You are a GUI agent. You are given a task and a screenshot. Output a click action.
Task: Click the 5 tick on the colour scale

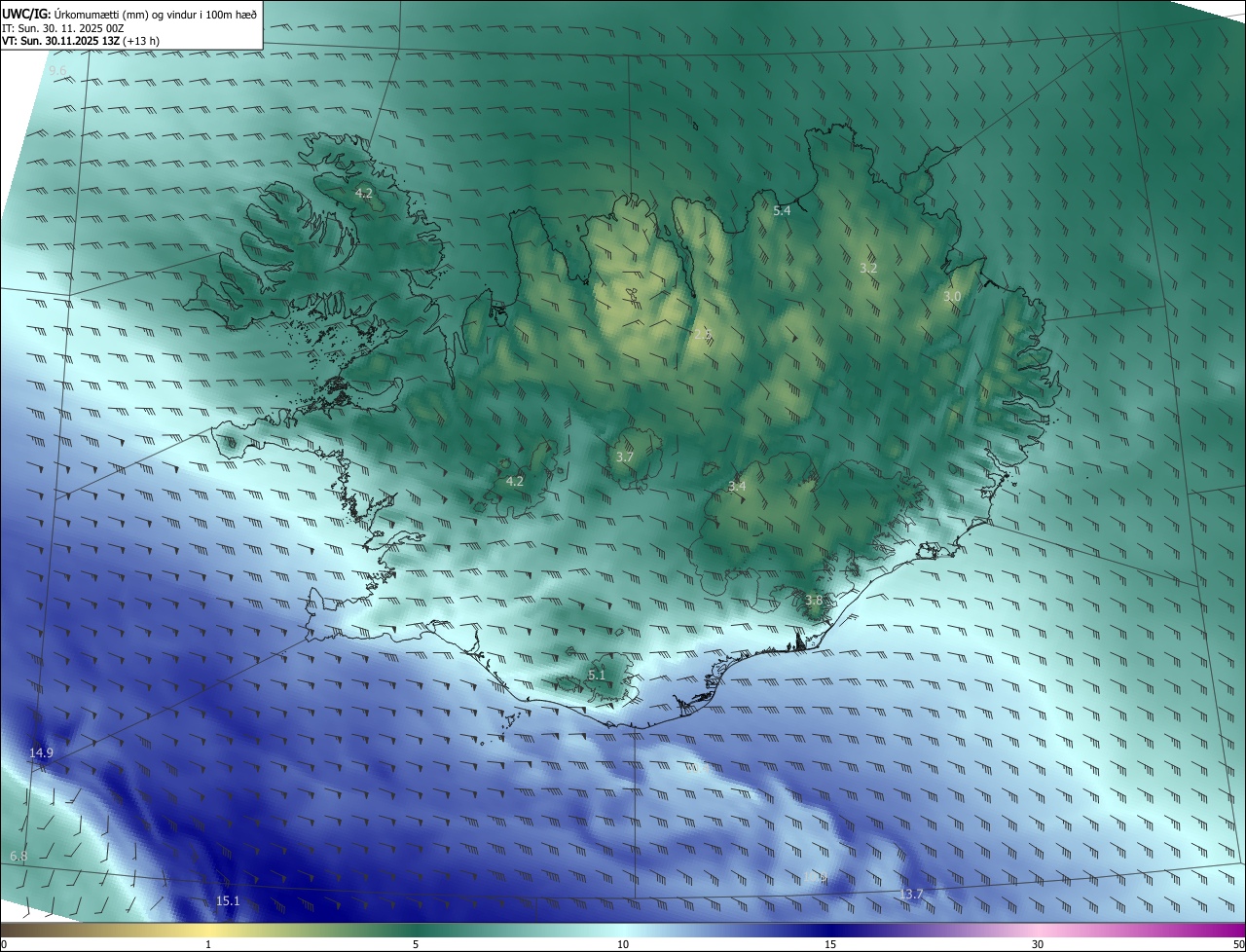pos(416,944)
